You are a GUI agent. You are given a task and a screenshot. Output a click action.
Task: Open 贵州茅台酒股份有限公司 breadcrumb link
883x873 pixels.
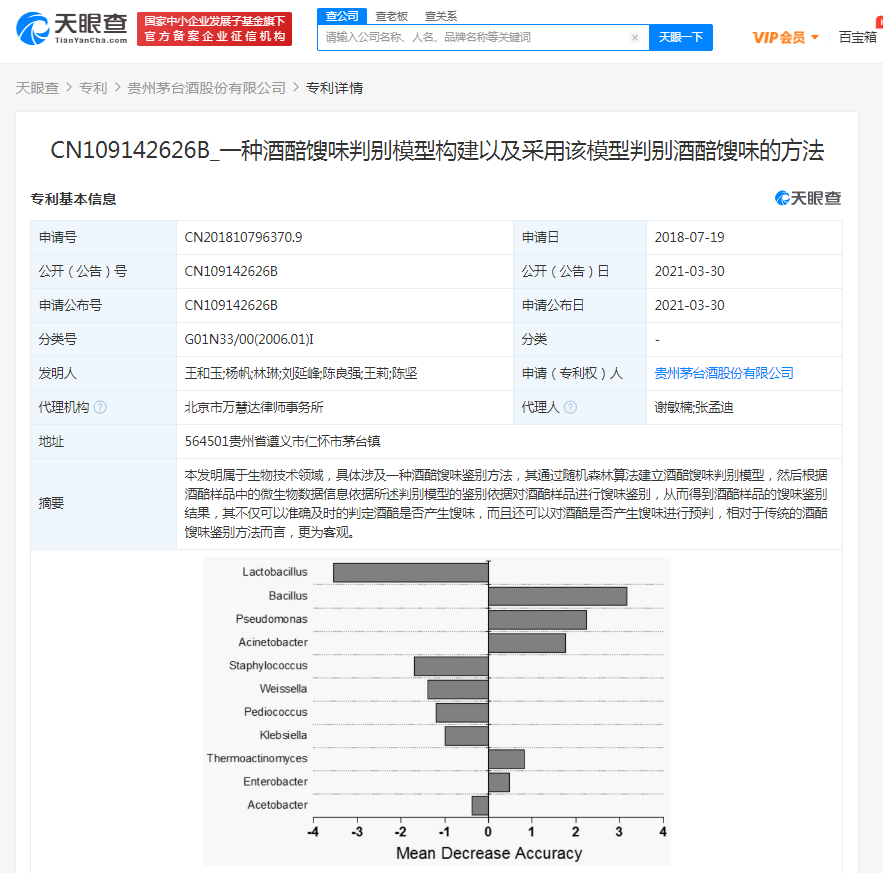pyautogui.click(x=207, y=88)
